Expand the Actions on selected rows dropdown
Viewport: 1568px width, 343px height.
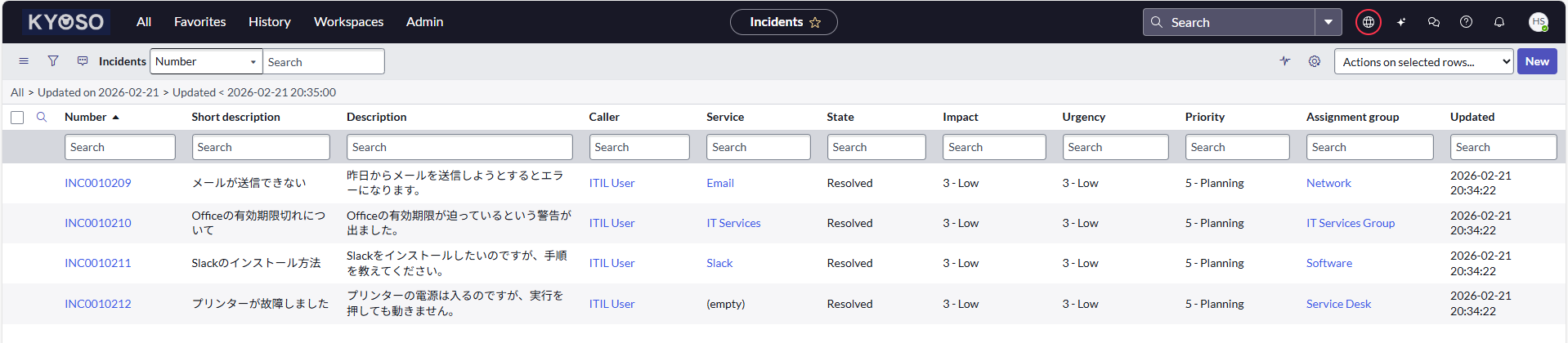(1422, 62)
